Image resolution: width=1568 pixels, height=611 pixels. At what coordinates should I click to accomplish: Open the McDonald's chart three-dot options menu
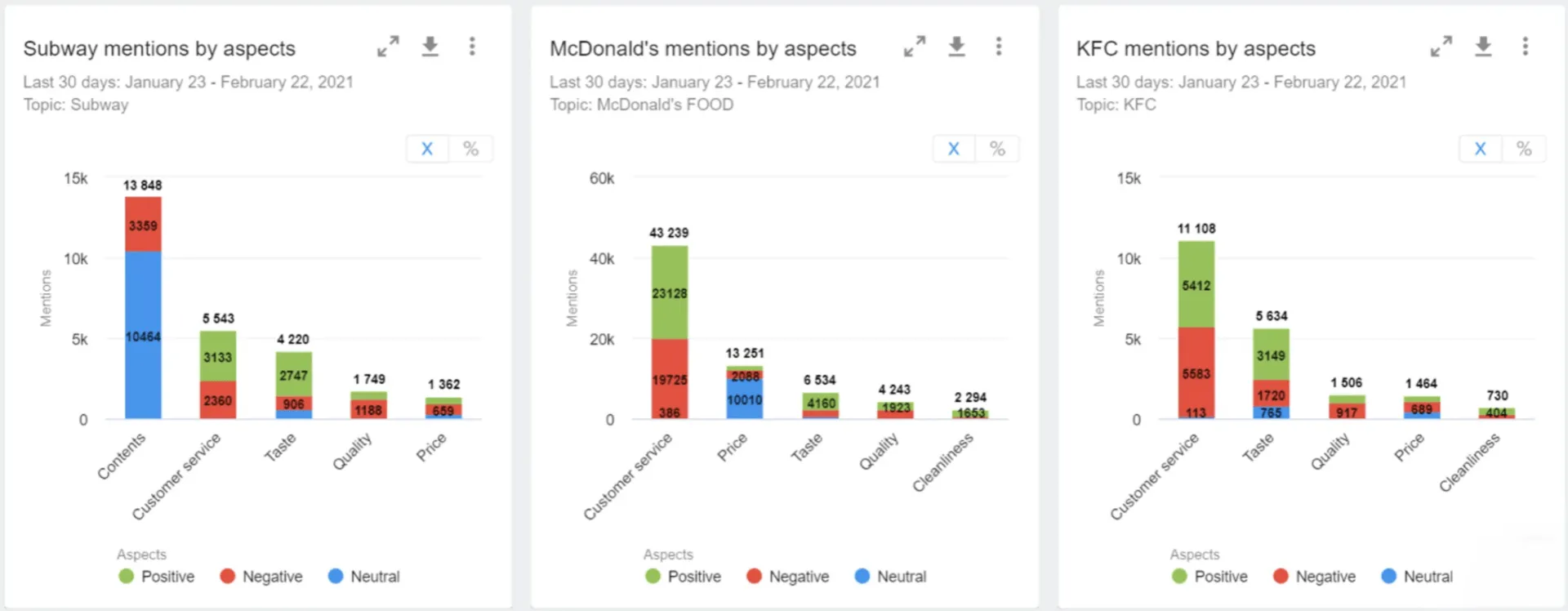pos(999,47)
